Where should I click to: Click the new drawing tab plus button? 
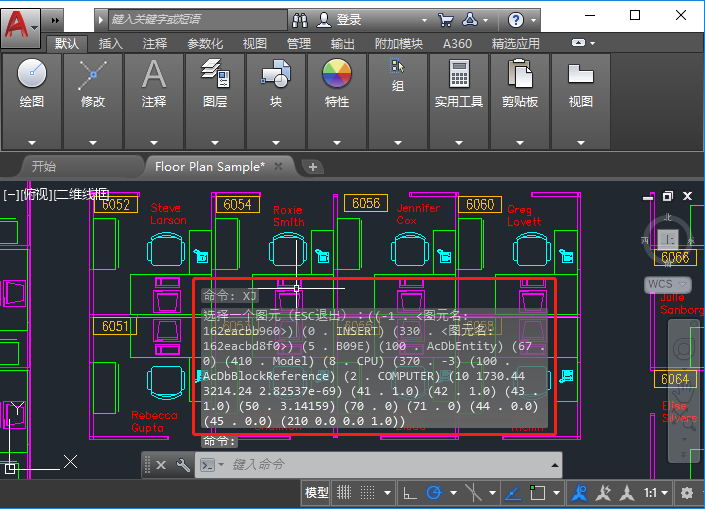click(x=313, y=167)
